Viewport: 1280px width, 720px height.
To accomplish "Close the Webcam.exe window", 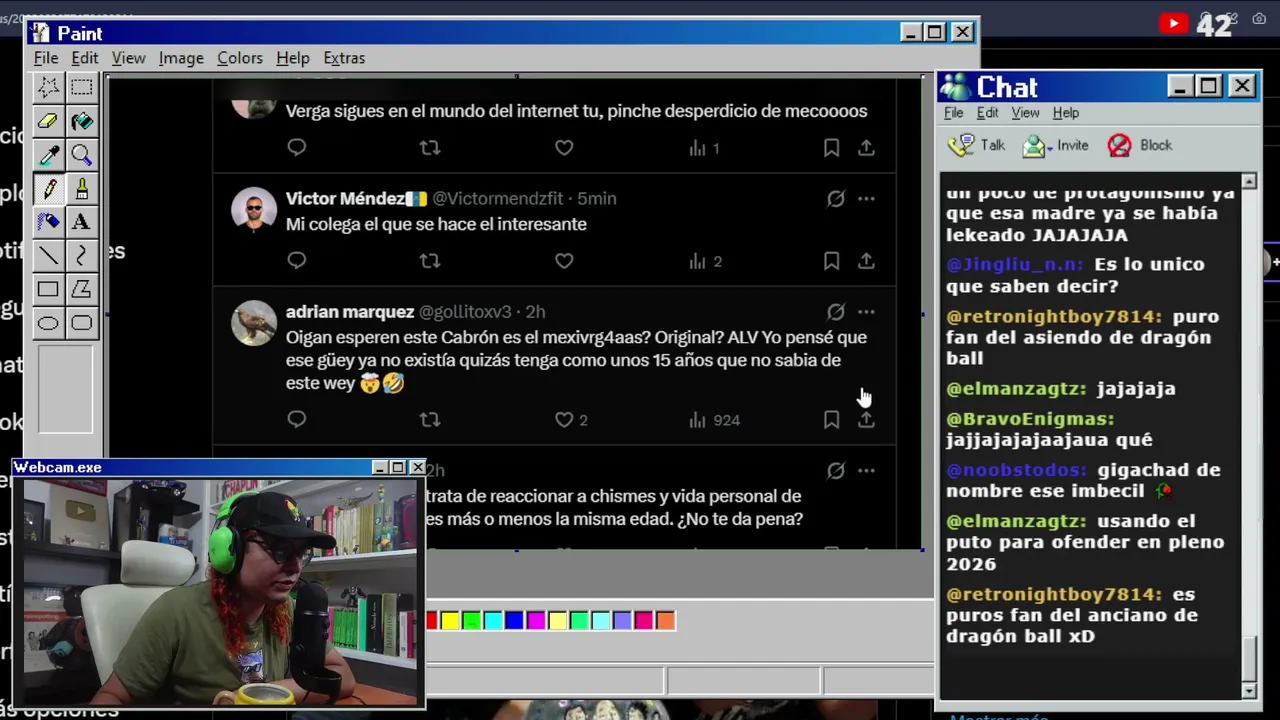I will pos(417,467).
